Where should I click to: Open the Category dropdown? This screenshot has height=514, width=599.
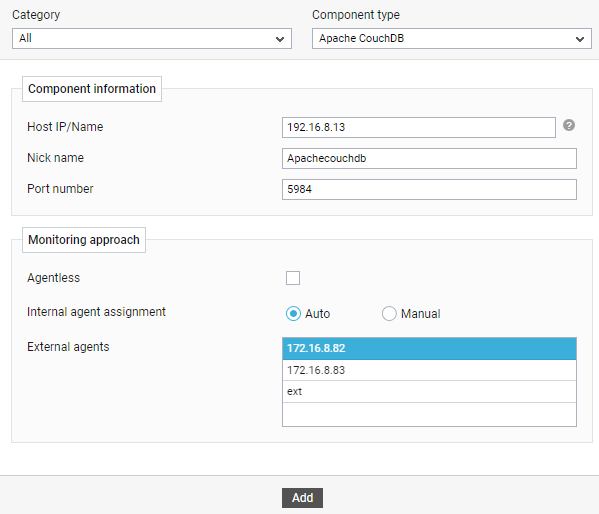[x=152, y=38]
